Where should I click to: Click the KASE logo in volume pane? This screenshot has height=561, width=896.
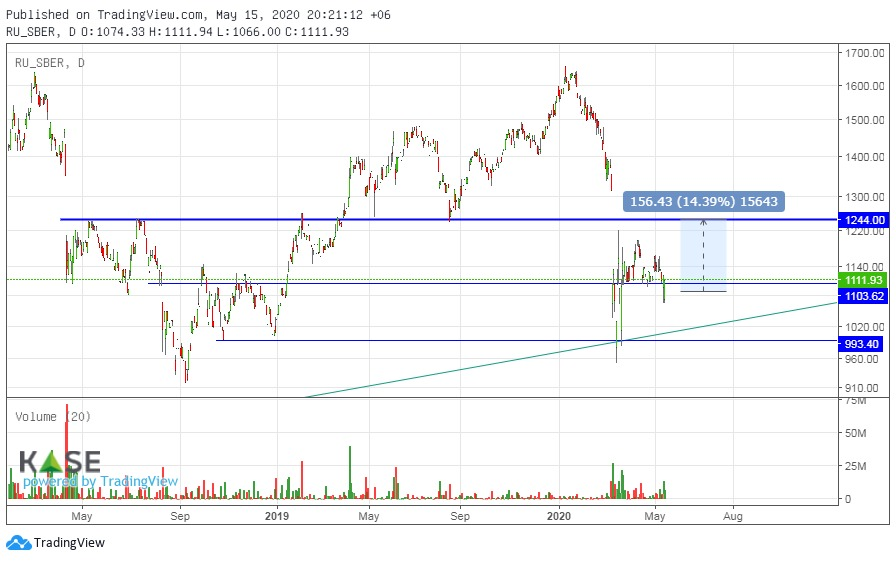coord(60,462)
